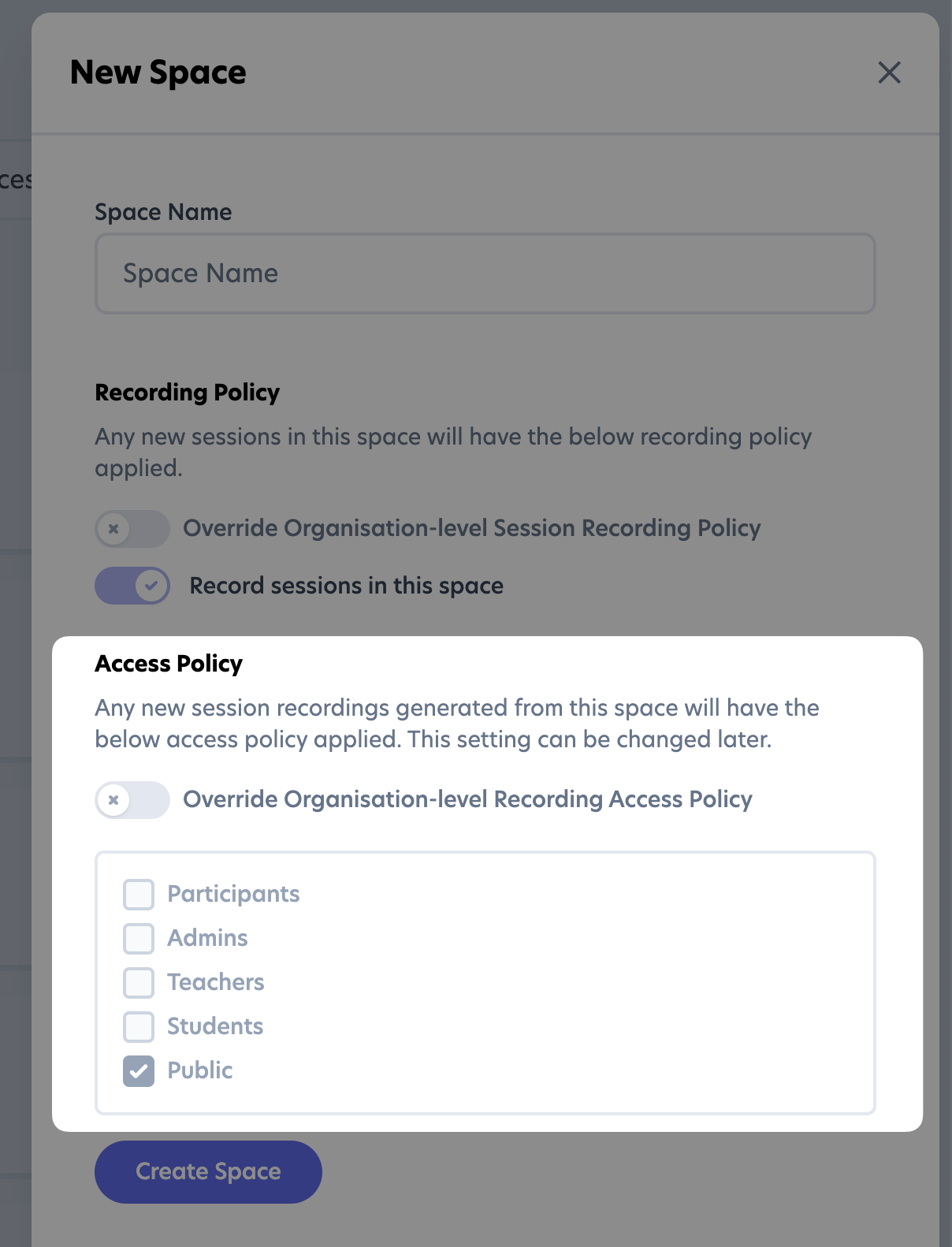This screenshot has height=1247, width=952.
Task: Select the Students checkbox
Action: (x=139, y=1027)
